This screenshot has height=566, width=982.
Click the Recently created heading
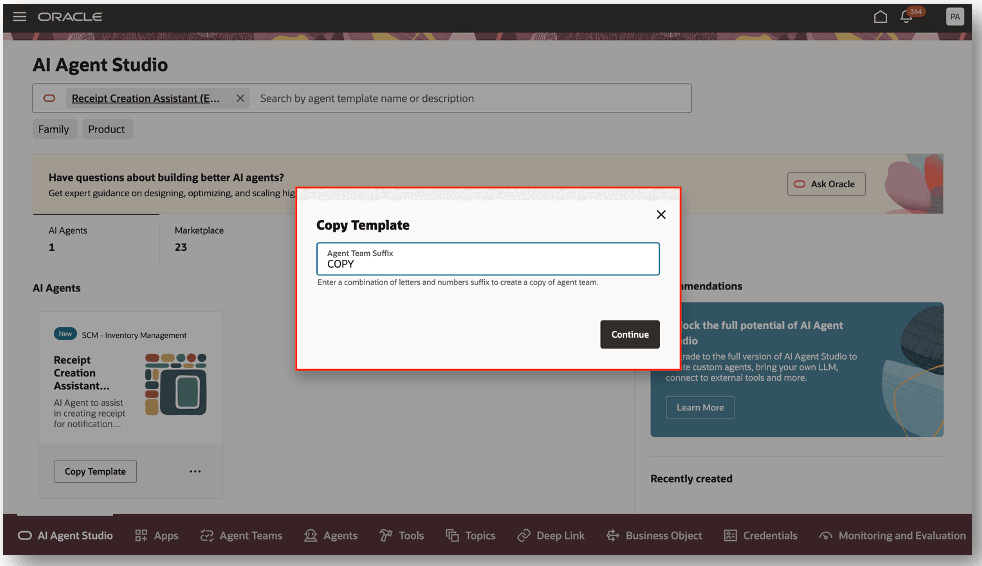tap(691, 478)
